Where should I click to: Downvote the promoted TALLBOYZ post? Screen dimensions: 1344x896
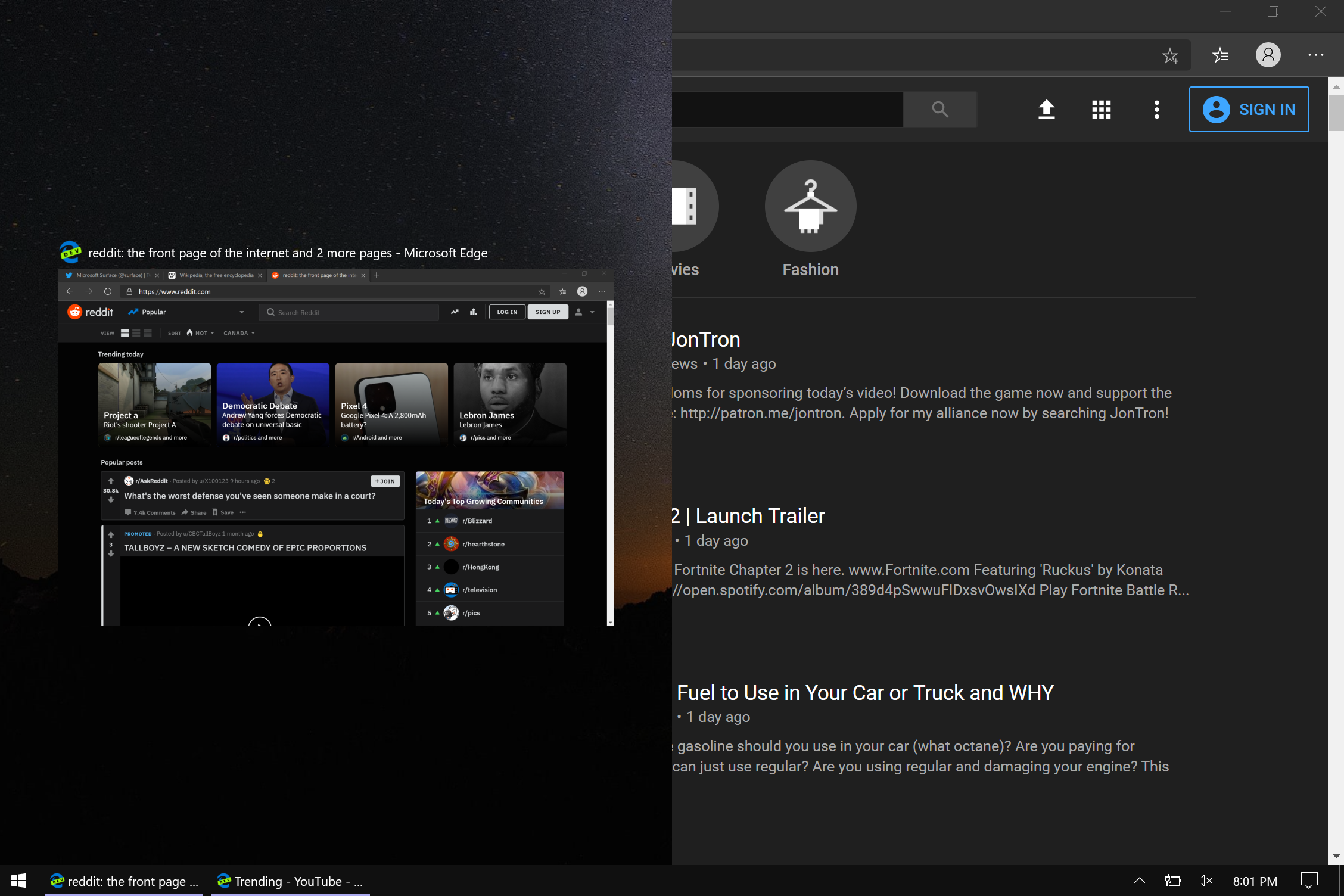[111, 554]
